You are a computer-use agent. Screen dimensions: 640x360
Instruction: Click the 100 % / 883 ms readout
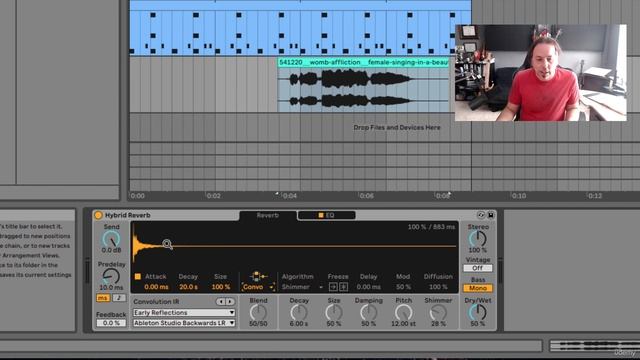(431, 227)
